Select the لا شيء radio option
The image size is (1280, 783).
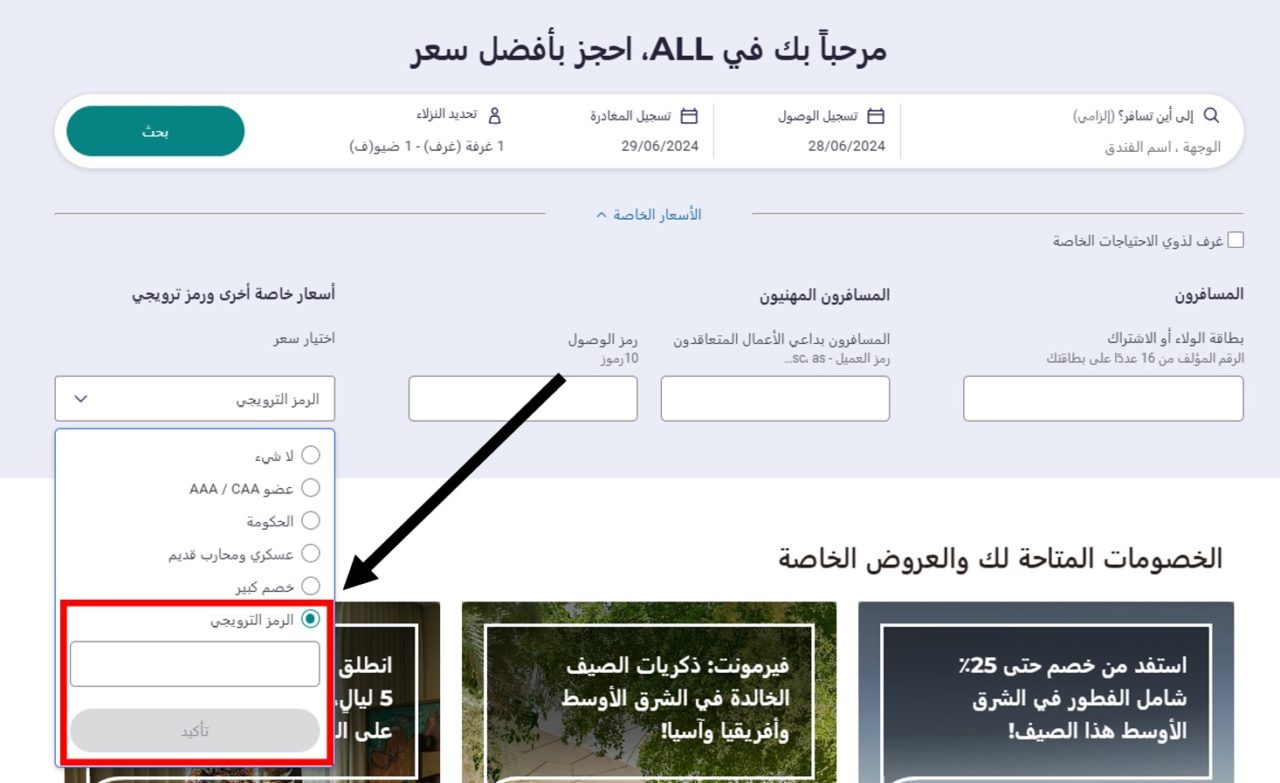coord(310,456)
